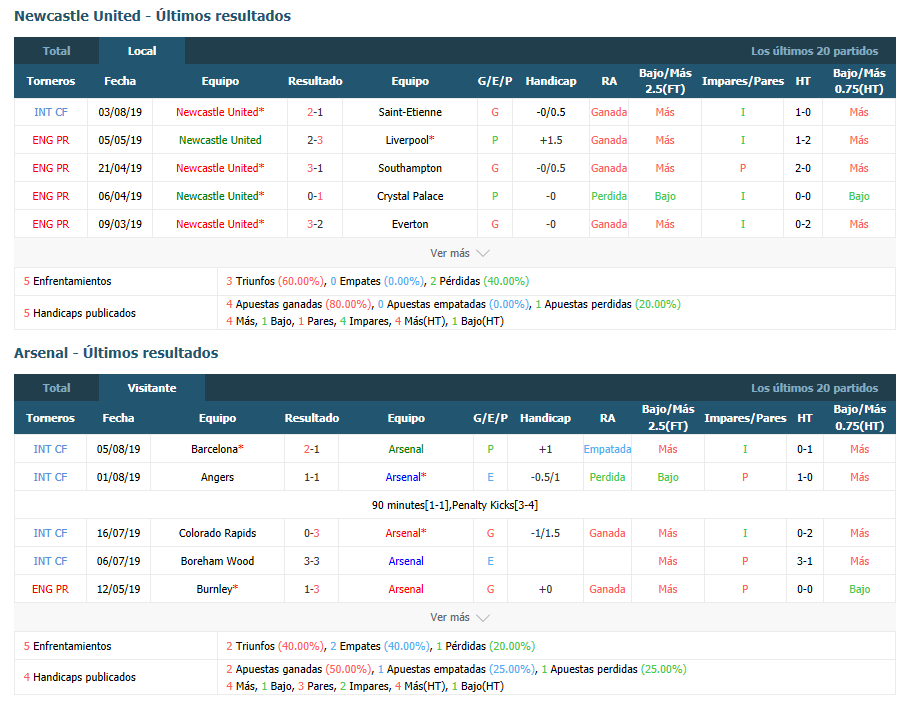Click the Angers team name

pyautogui.click(x=217, y=477)
